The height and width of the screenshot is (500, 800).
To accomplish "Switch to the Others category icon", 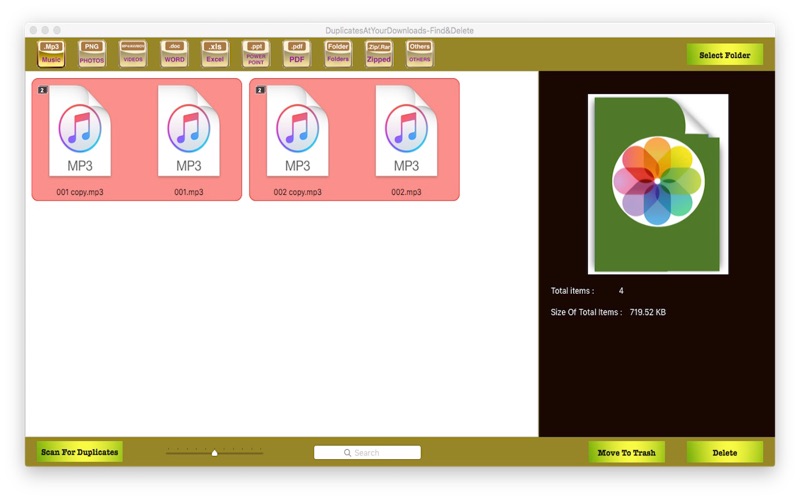I will tap(419, 54).
